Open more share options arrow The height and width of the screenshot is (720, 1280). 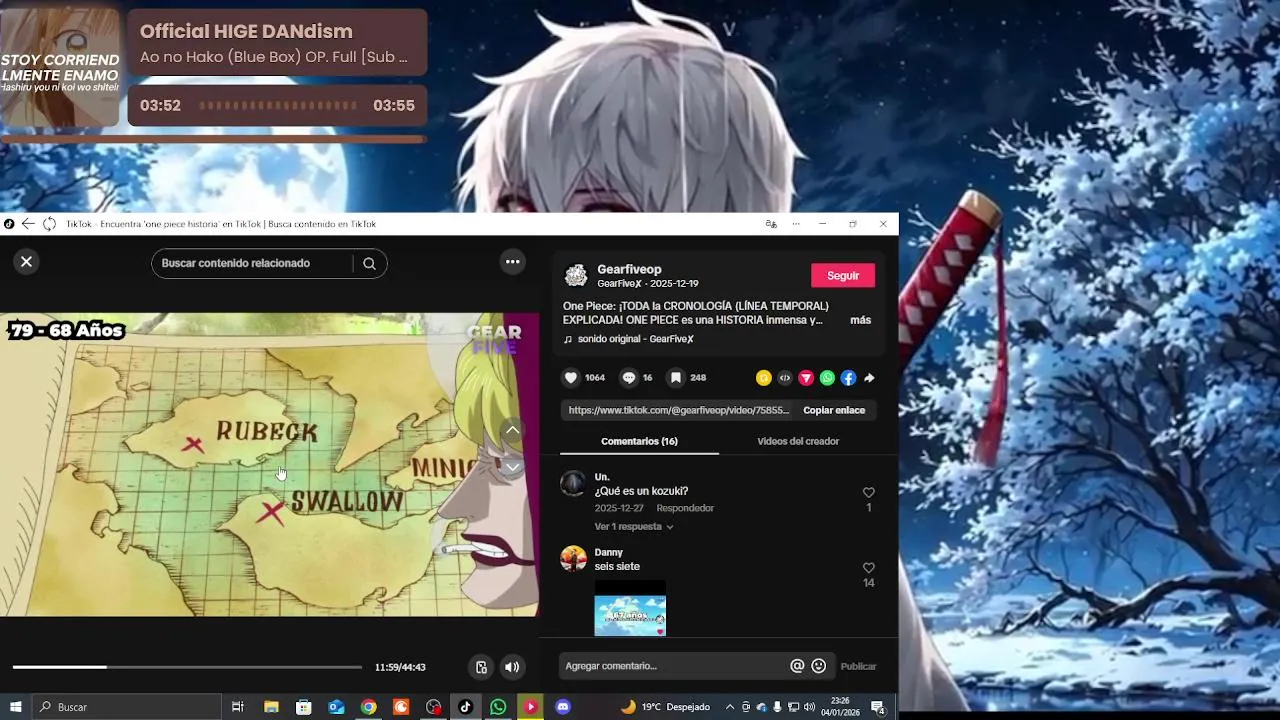click(x=869, y=378)
